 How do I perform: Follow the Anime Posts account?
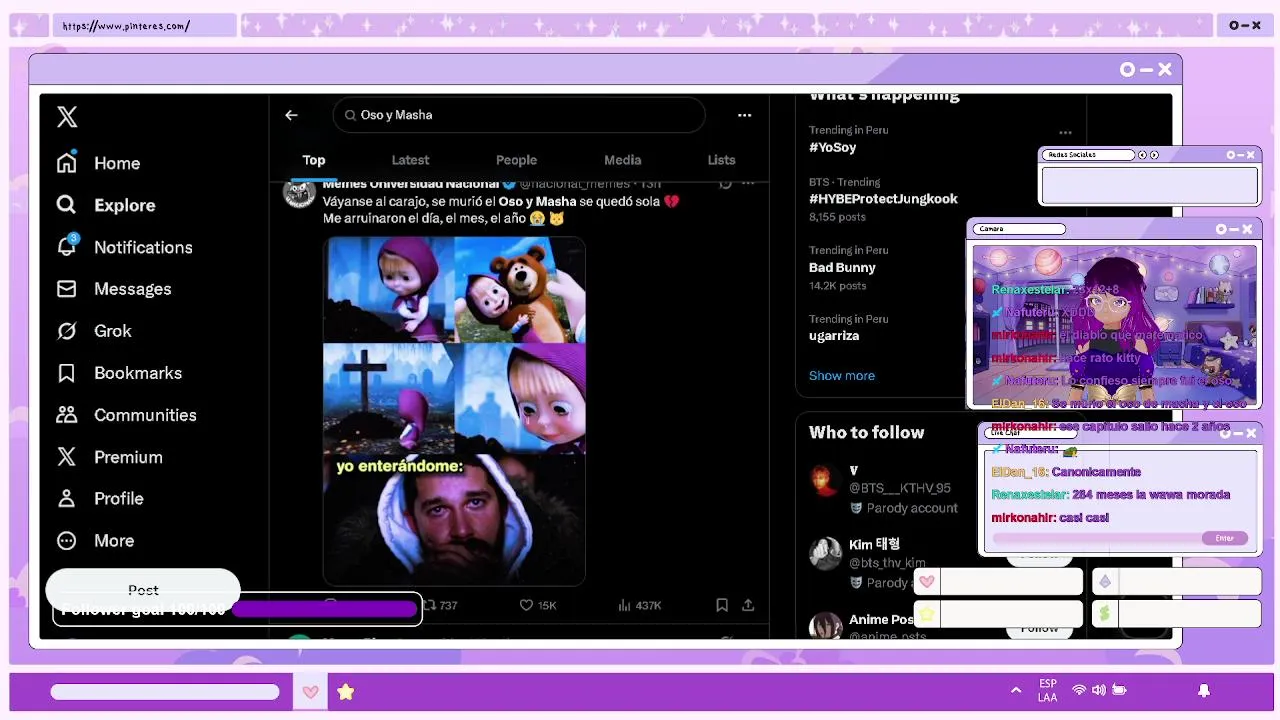(x=1039, y=628)
